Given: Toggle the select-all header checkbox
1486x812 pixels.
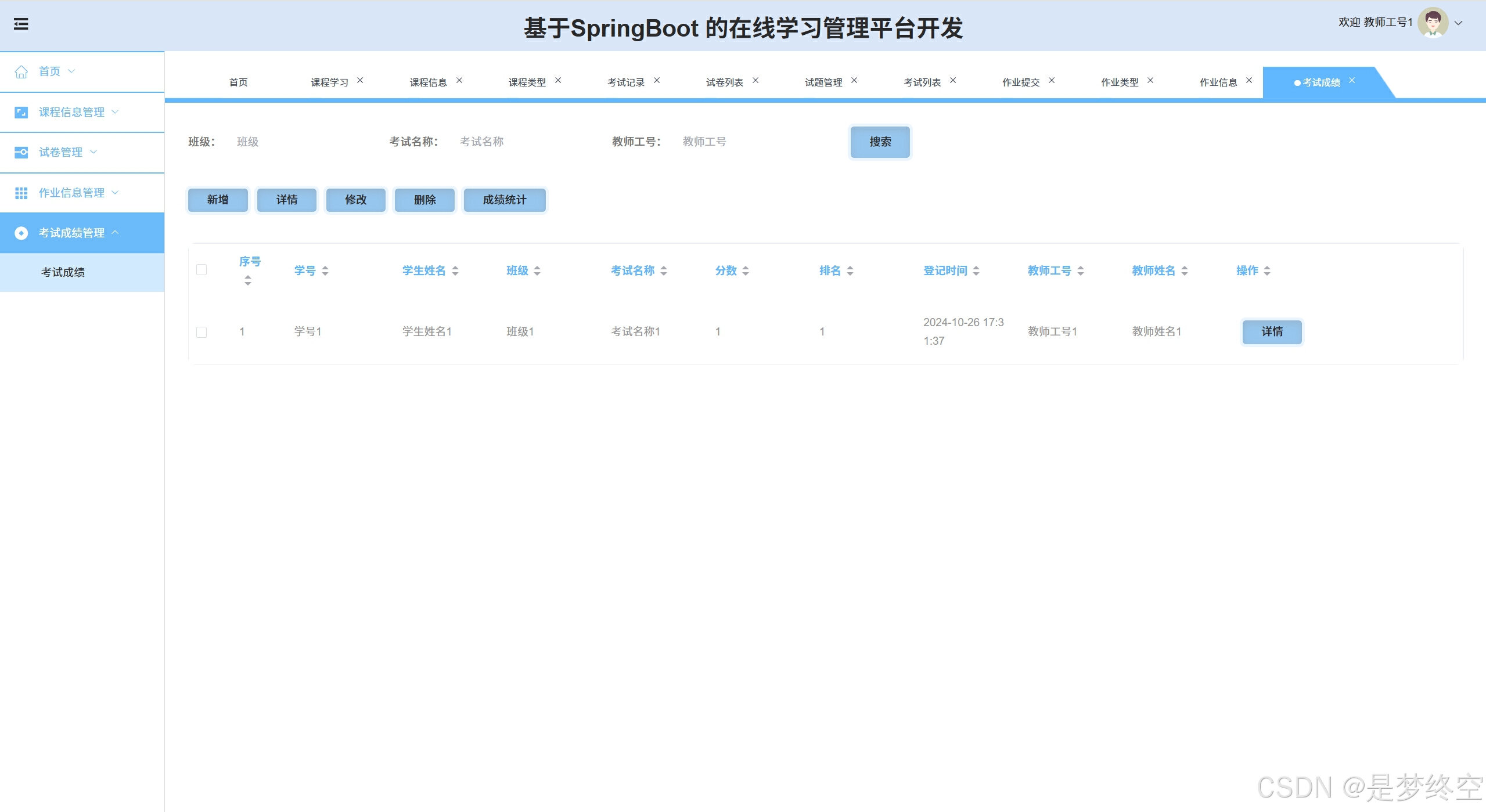Looking at the screenshot, I should [x=202, y=270].
